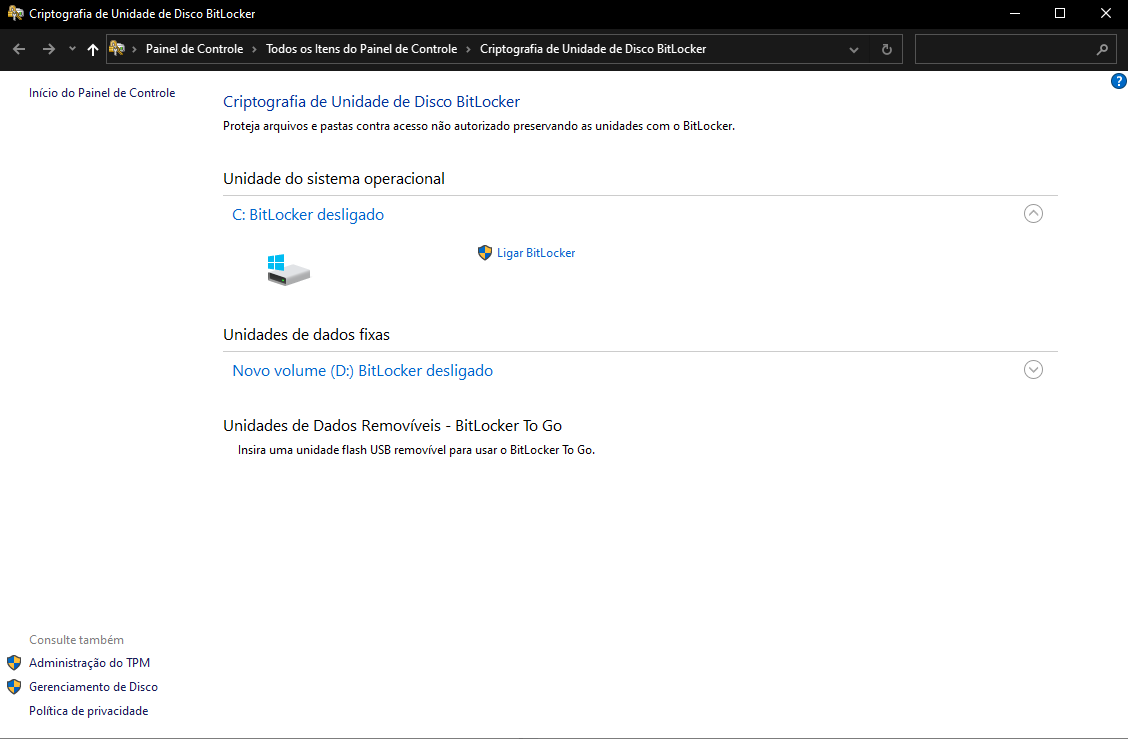Click Novo volume (D:) BitLocker desligado heading
This screenshot has width=1128, height=739.
[363, 371]
